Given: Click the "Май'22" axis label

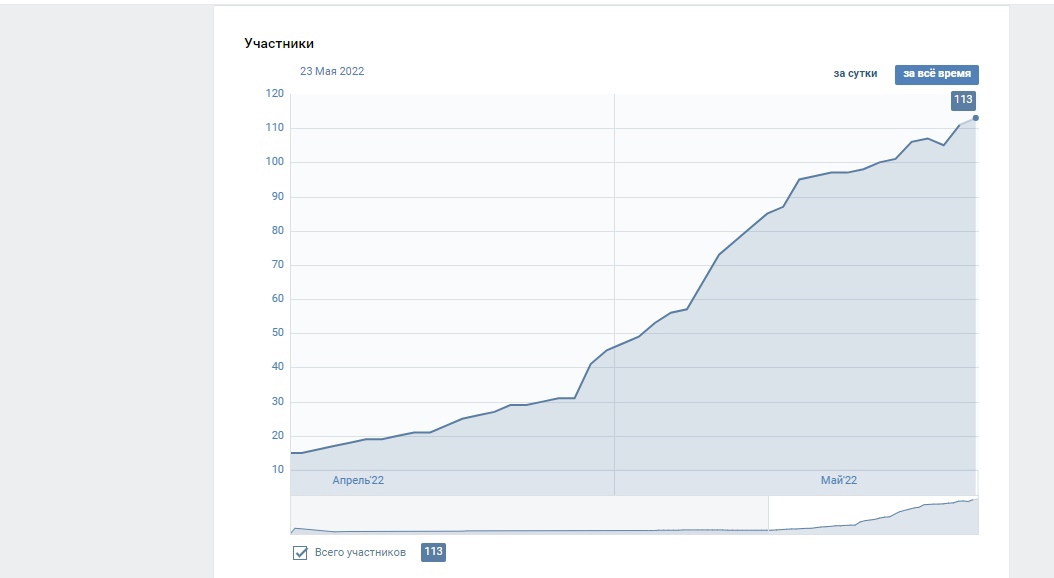Looking at the screenshot, I should point(838,481).
